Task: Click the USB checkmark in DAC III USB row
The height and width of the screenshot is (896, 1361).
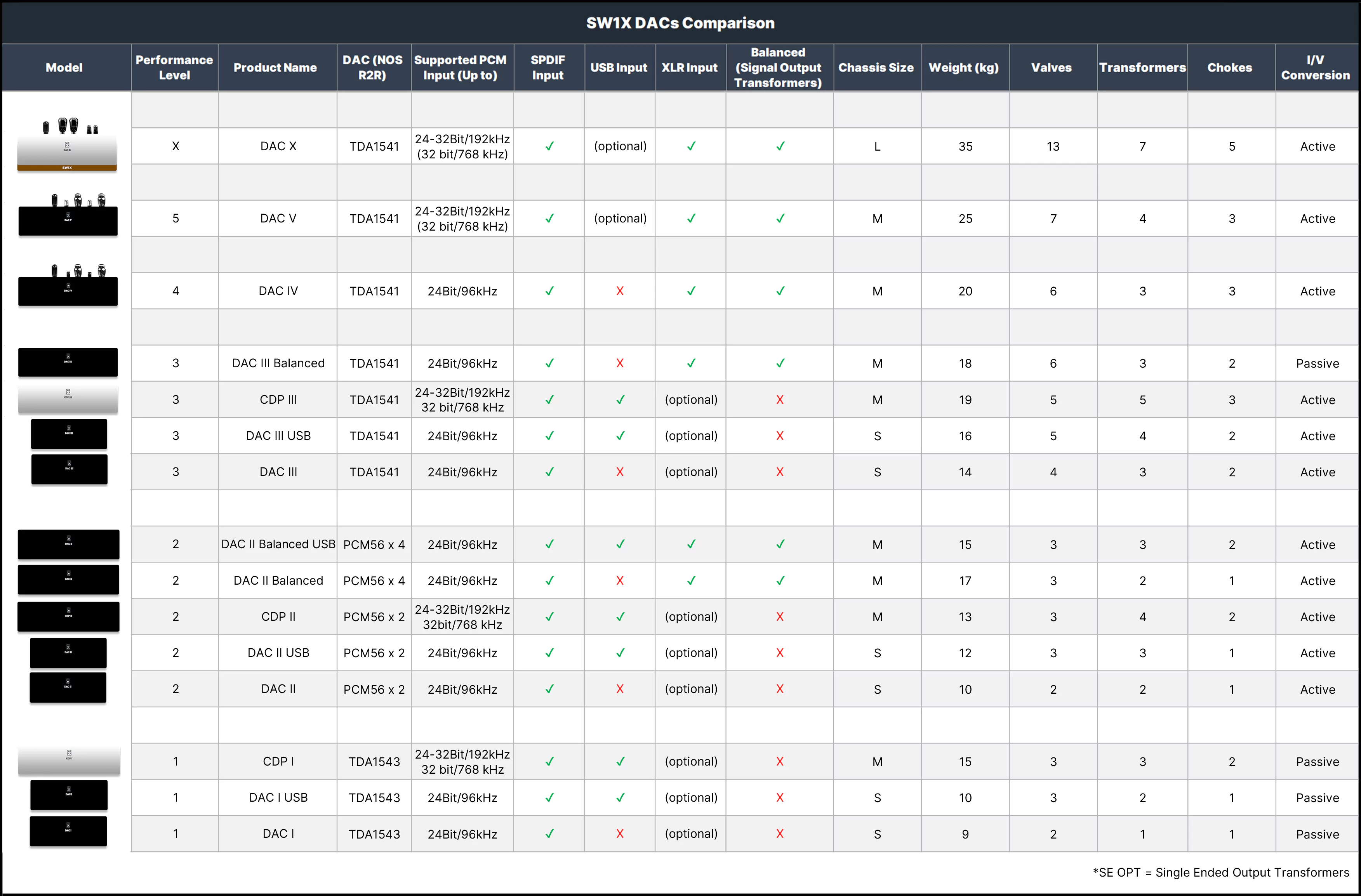Action: [x=621, y=436]
